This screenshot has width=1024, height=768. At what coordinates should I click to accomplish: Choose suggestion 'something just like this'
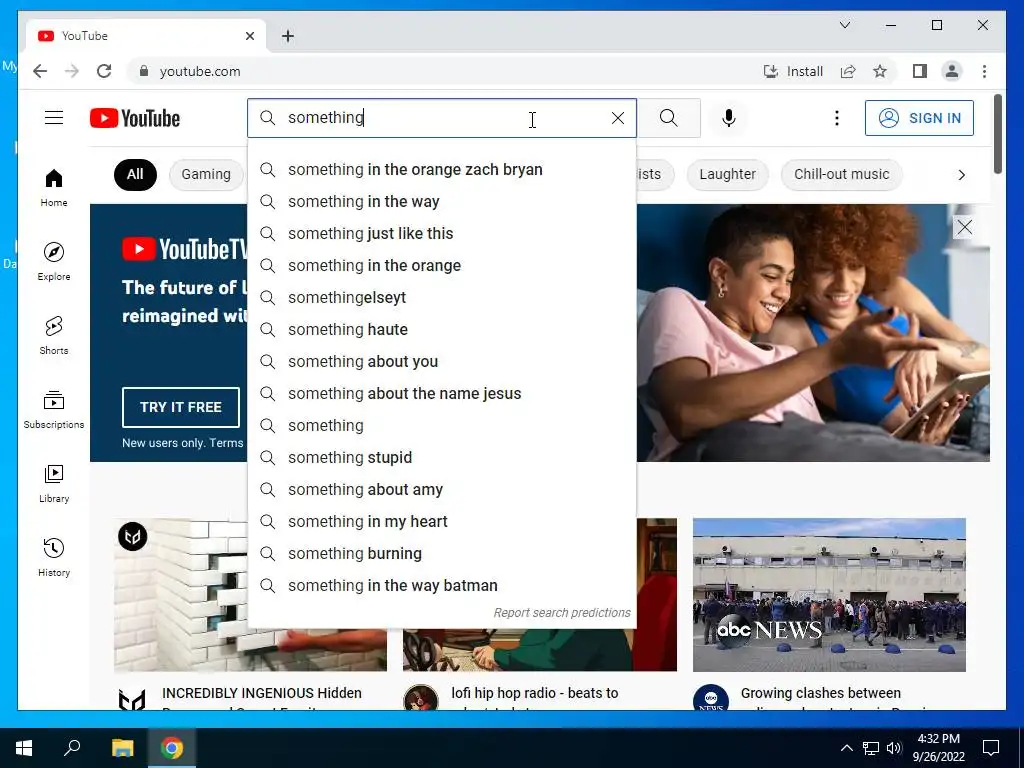tap(441, 234)
